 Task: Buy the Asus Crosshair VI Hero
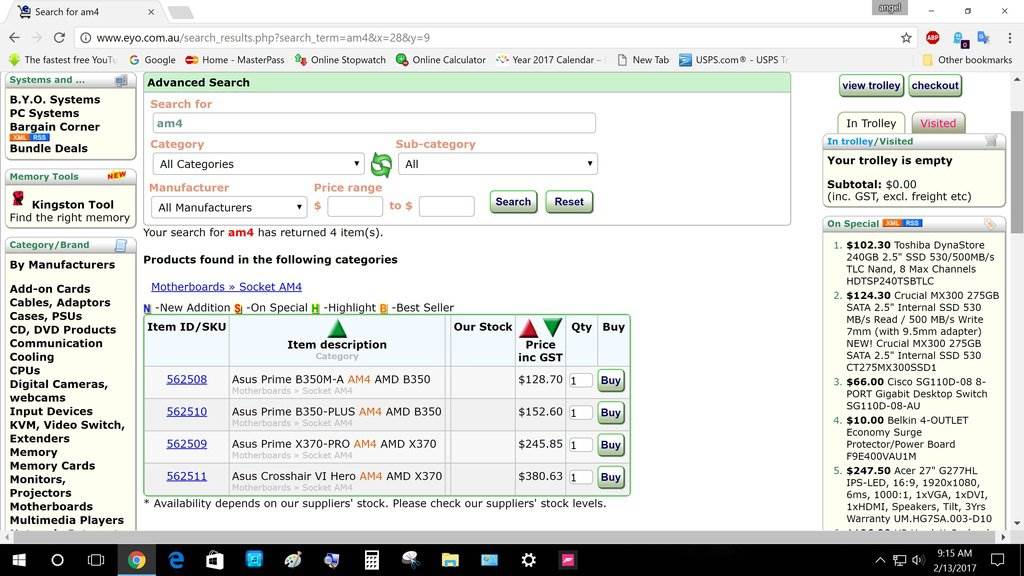pos(610,477)
